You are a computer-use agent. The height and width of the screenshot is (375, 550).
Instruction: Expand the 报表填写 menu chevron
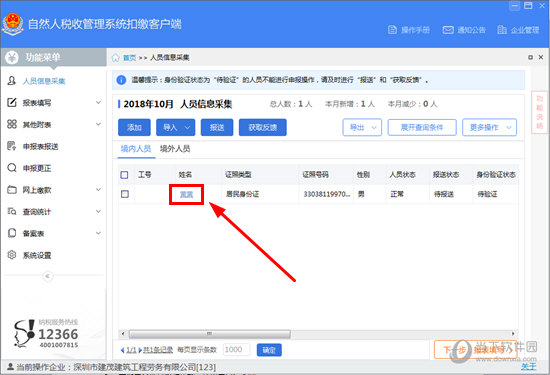pos(99,102)
